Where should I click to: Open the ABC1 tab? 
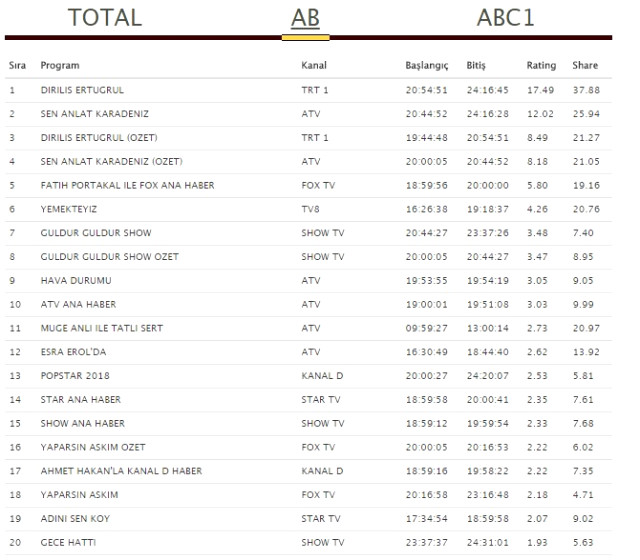[x=505, y=18]
